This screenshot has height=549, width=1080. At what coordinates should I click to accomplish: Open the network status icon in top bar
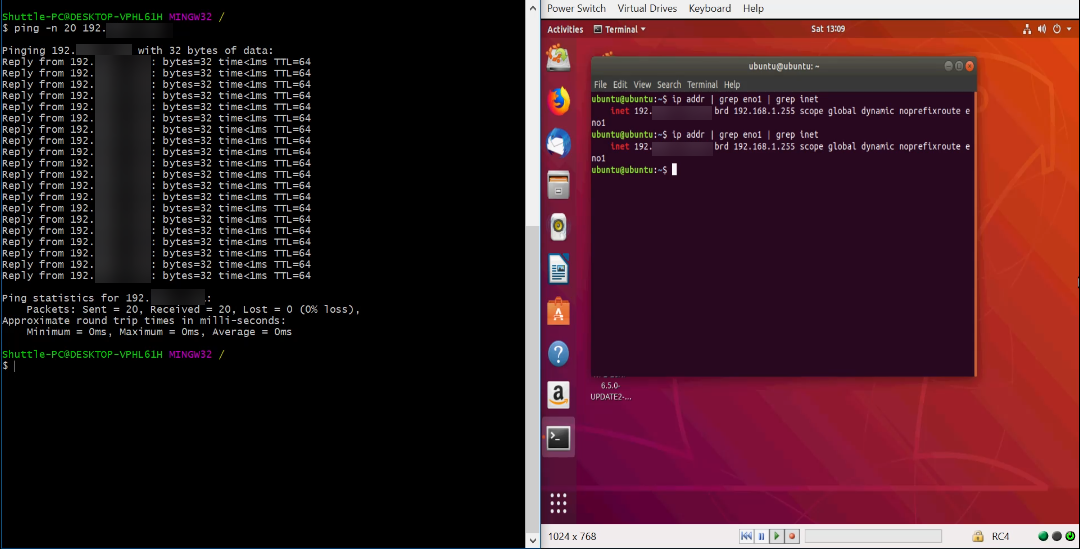click(x=1027, y=29)
